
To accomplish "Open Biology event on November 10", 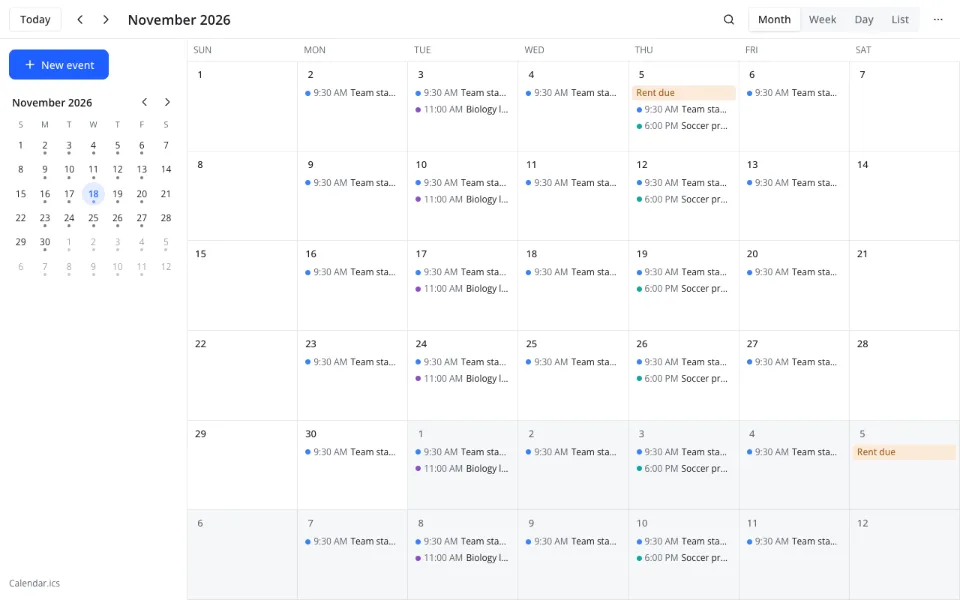I will coord(462,200).
